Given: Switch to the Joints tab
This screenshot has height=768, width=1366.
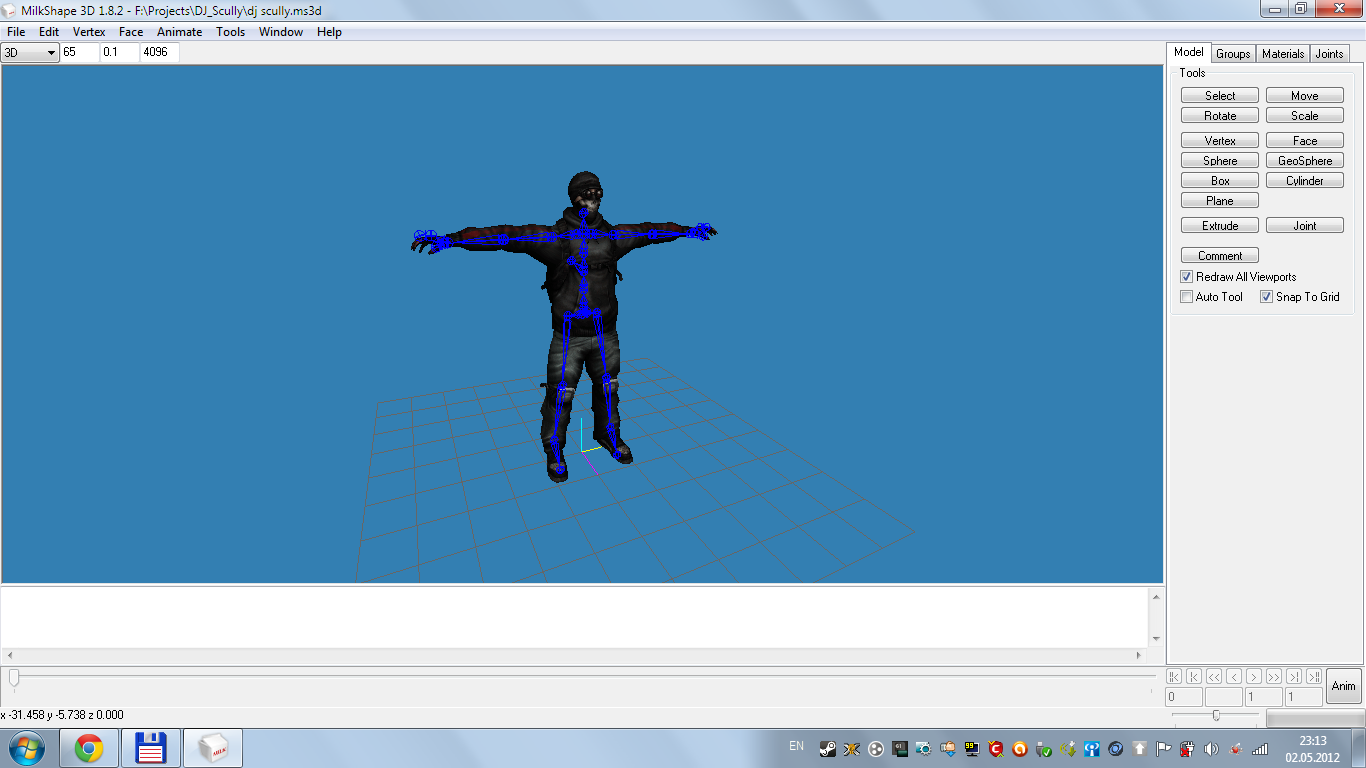Looking at the screenshot, I should coord(1329,54).
